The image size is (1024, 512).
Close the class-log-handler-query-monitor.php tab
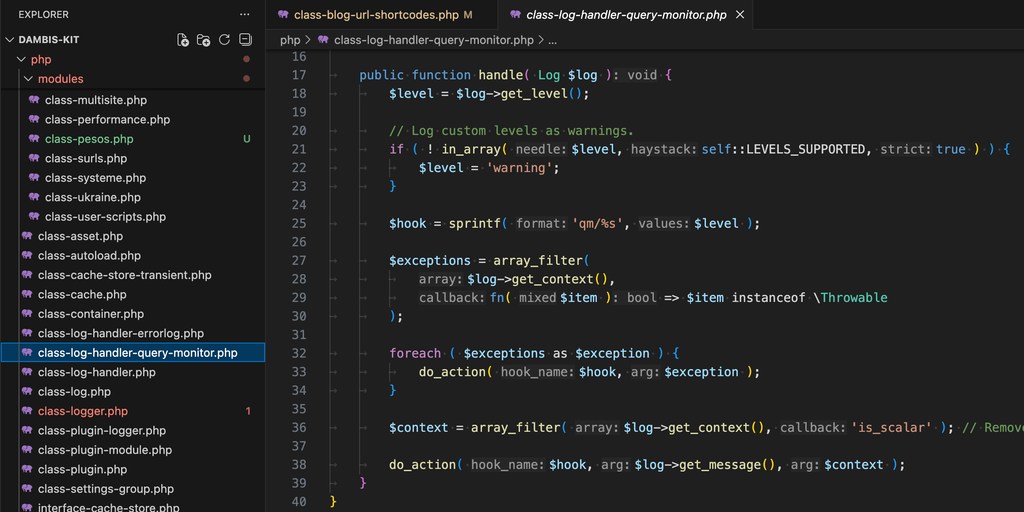(740, 15)
